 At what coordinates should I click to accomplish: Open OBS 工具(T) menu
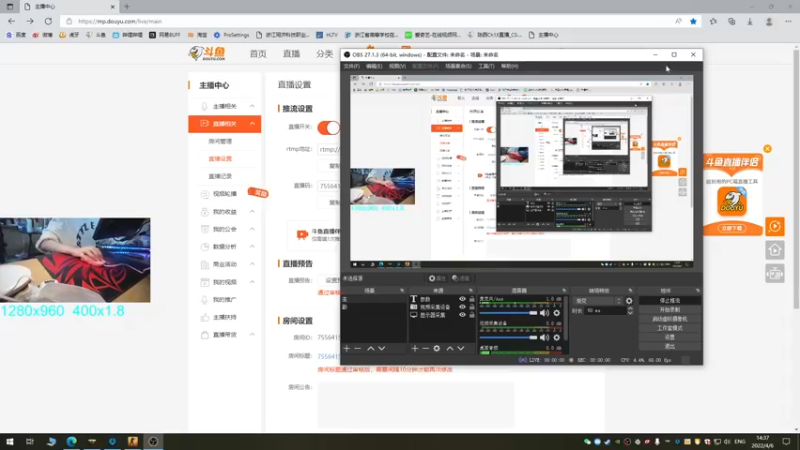click(x=486, y=66)
